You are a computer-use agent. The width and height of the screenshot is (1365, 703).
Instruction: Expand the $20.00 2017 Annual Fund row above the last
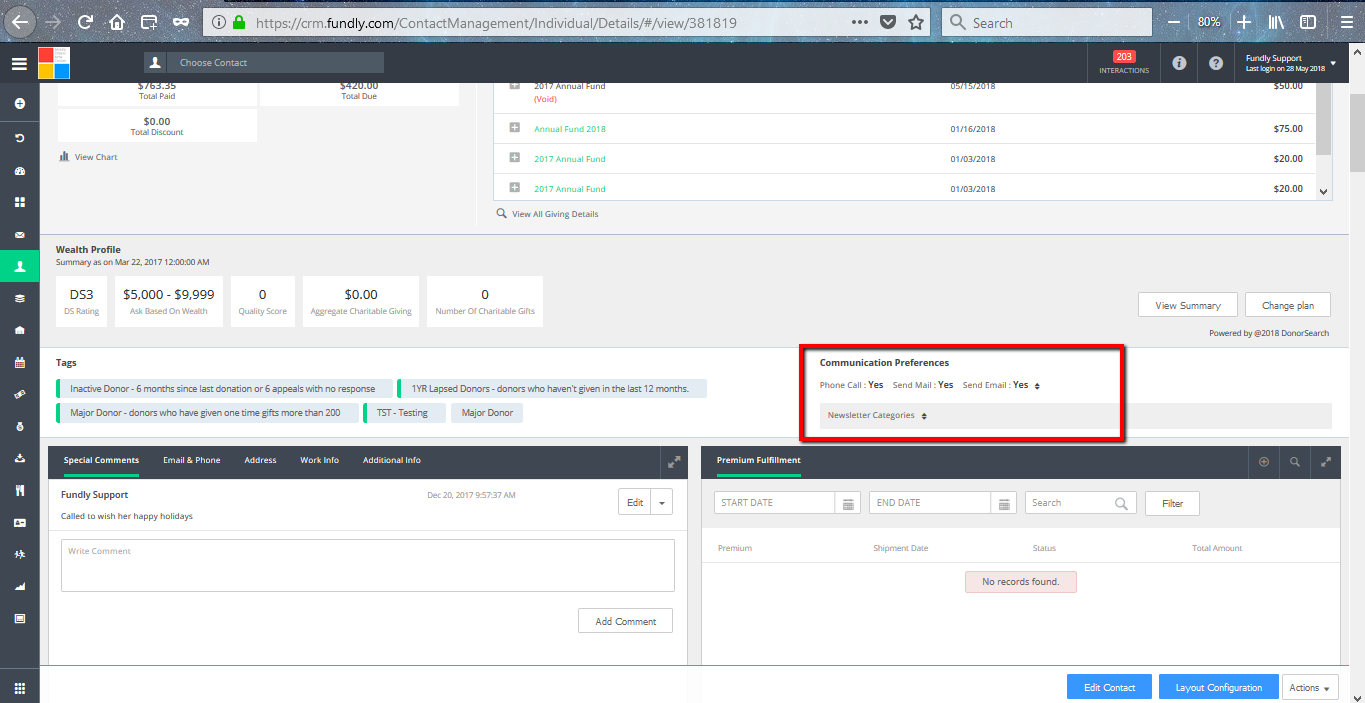click(x=515, y=158)
